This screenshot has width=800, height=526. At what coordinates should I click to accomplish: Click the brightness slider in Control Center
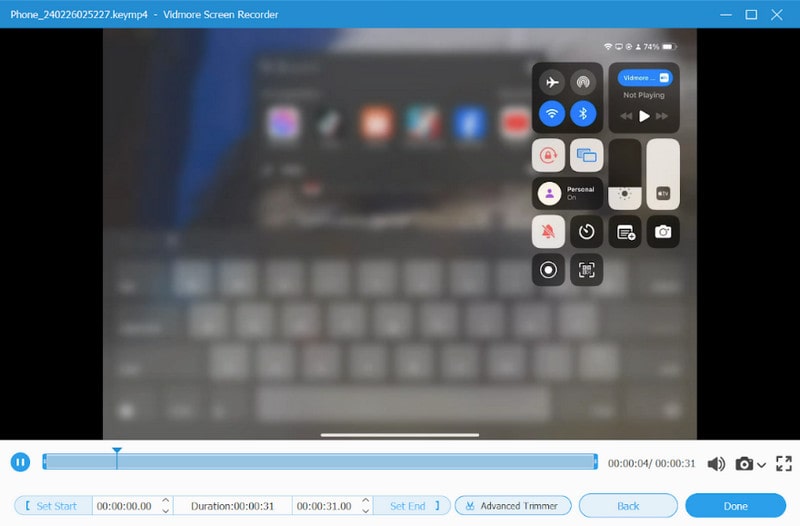[625, 174]
